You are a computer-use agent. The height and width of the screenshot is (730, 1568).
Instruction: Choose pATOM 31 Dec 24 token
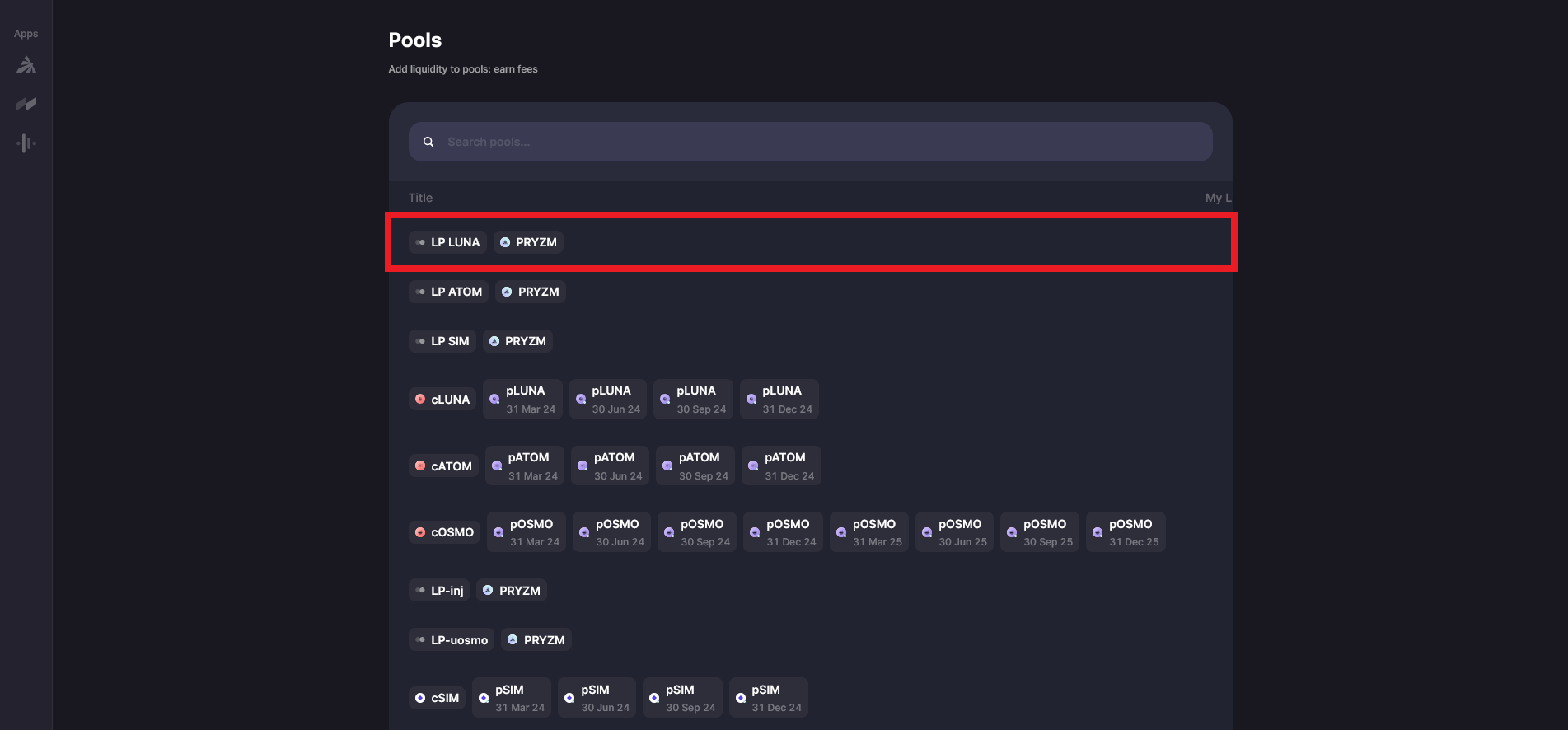click(781, 466)
